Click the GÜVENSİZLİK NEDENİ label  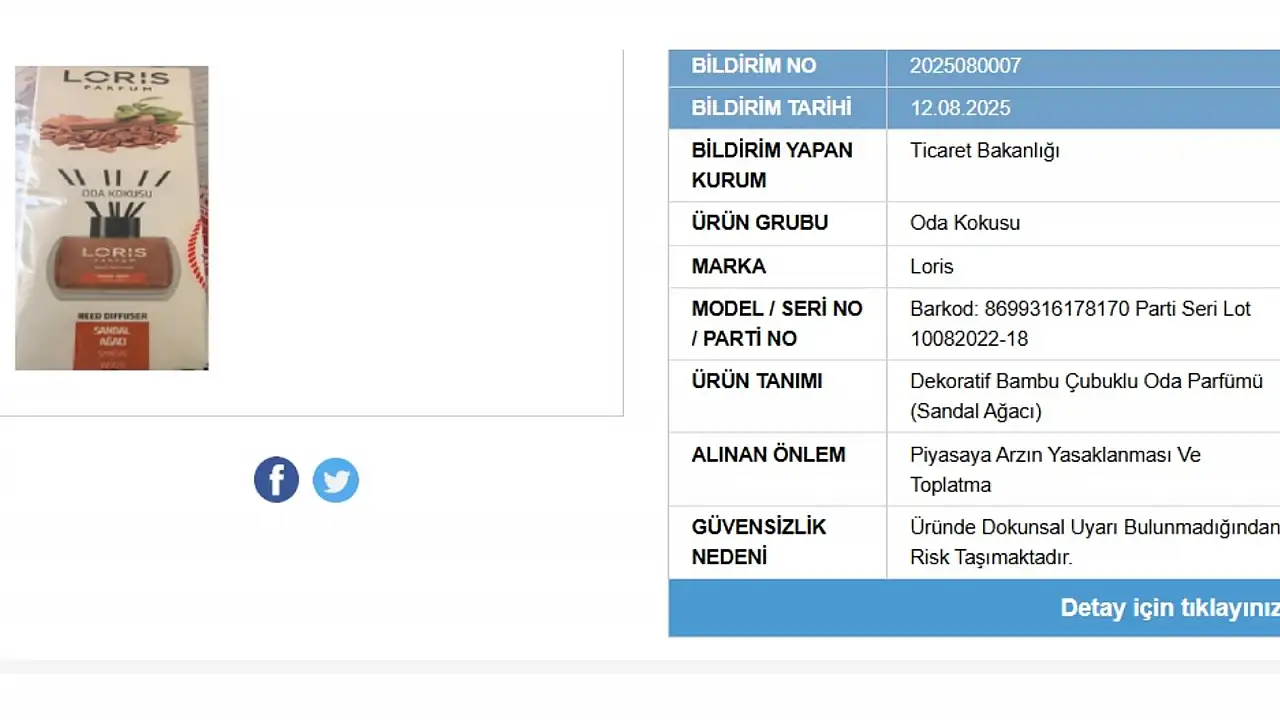758,542
